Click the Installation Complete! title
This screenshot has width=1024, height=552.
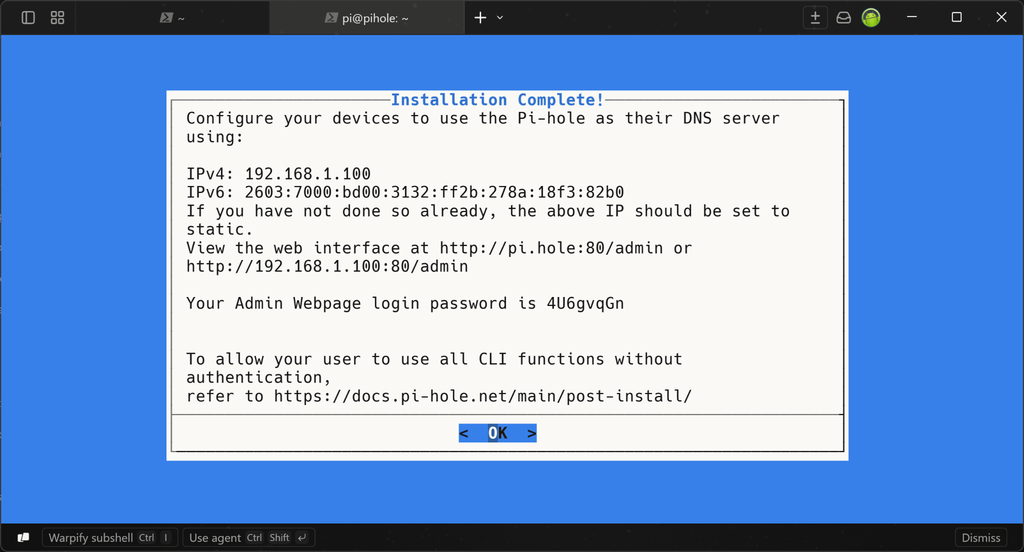497,100
